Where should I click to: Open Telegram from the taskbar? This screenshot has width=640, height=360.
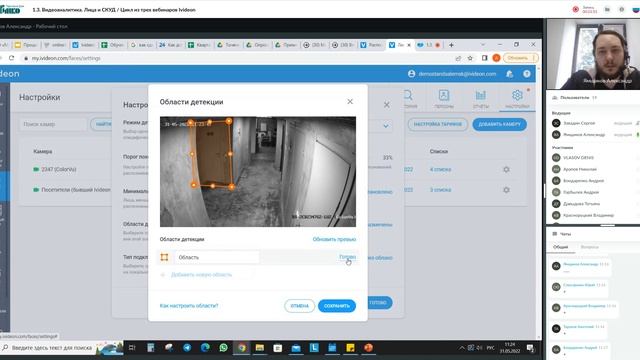(187, 348)
